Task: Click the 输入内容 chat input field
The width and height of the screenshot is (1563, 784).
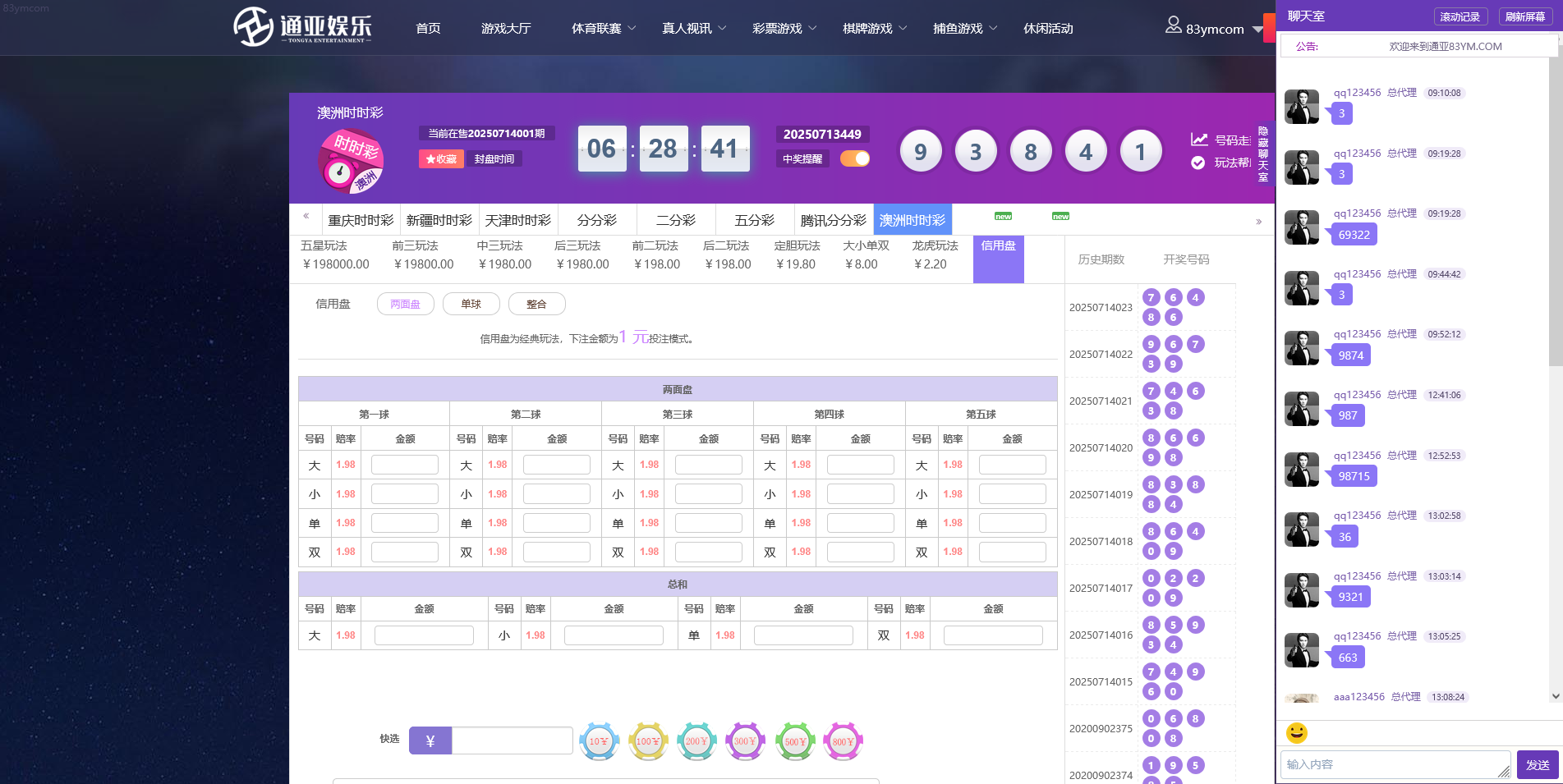Action: 1394,764
